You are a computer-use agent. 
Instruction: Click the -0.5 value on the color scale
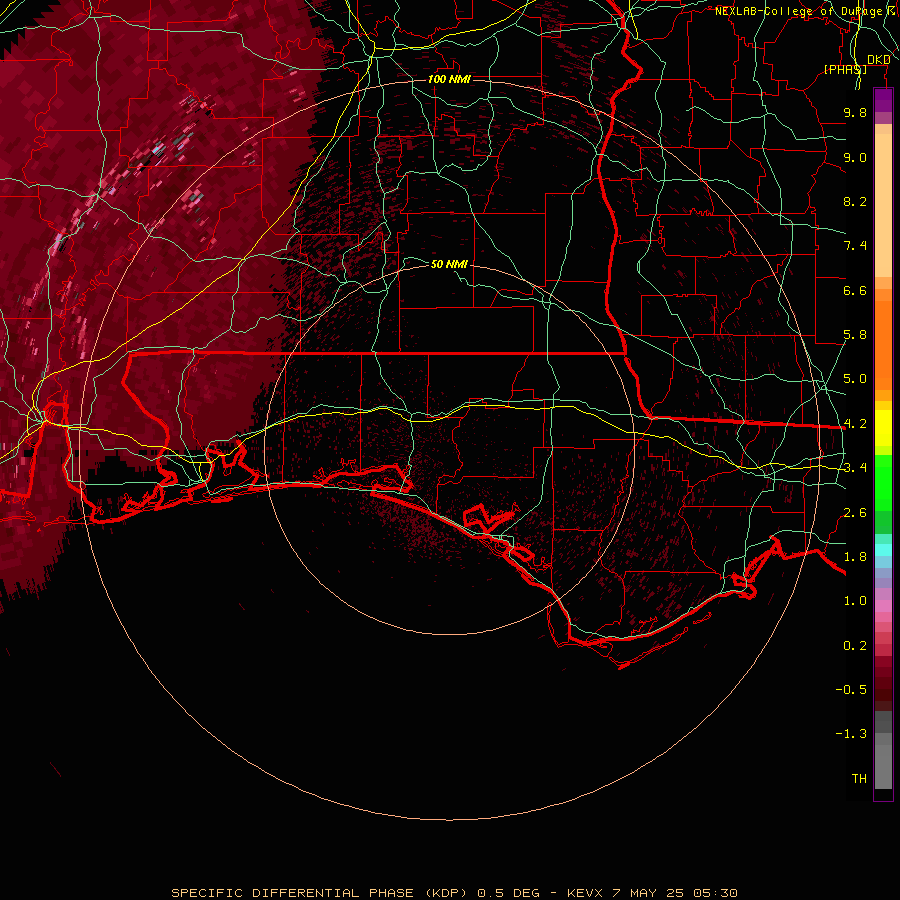pyautogui.click(x=851, y=690)
